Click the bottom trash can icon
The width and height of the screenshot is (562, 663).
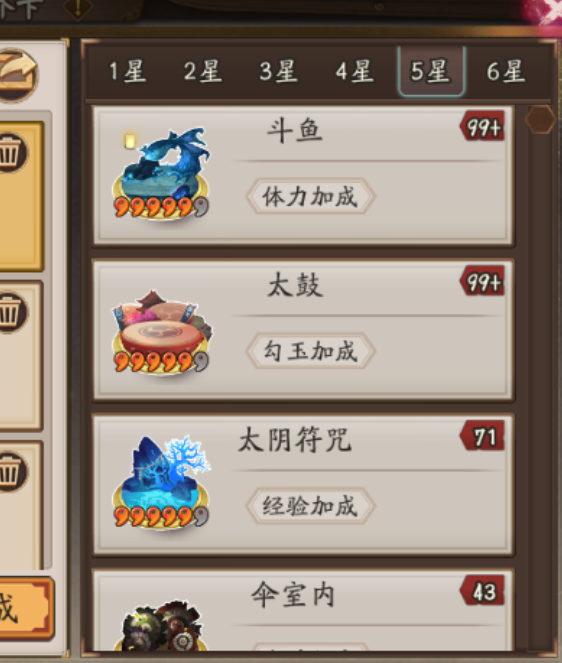(x=10, y=472)
